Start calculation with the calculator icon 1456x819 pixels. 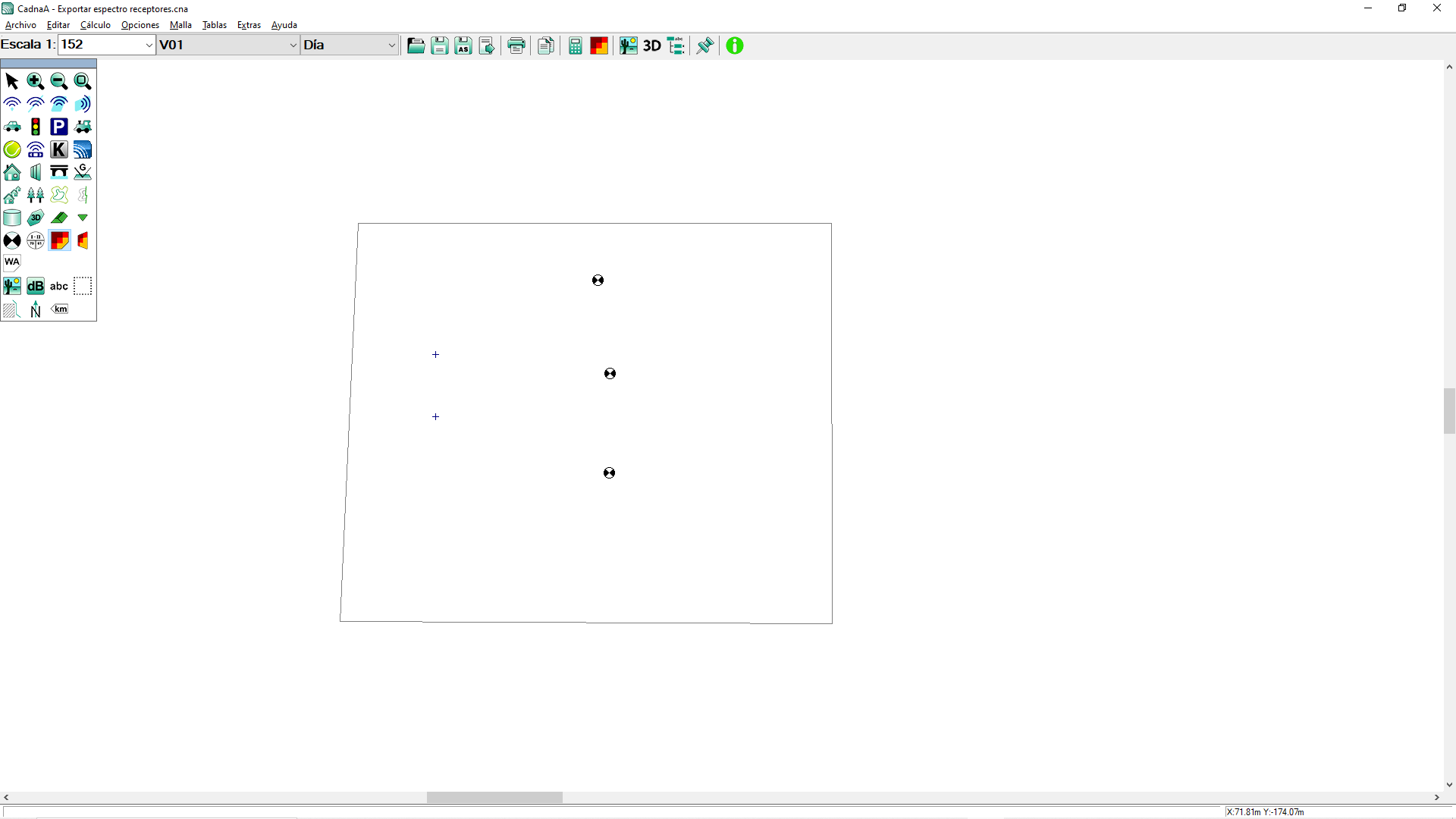576,45
